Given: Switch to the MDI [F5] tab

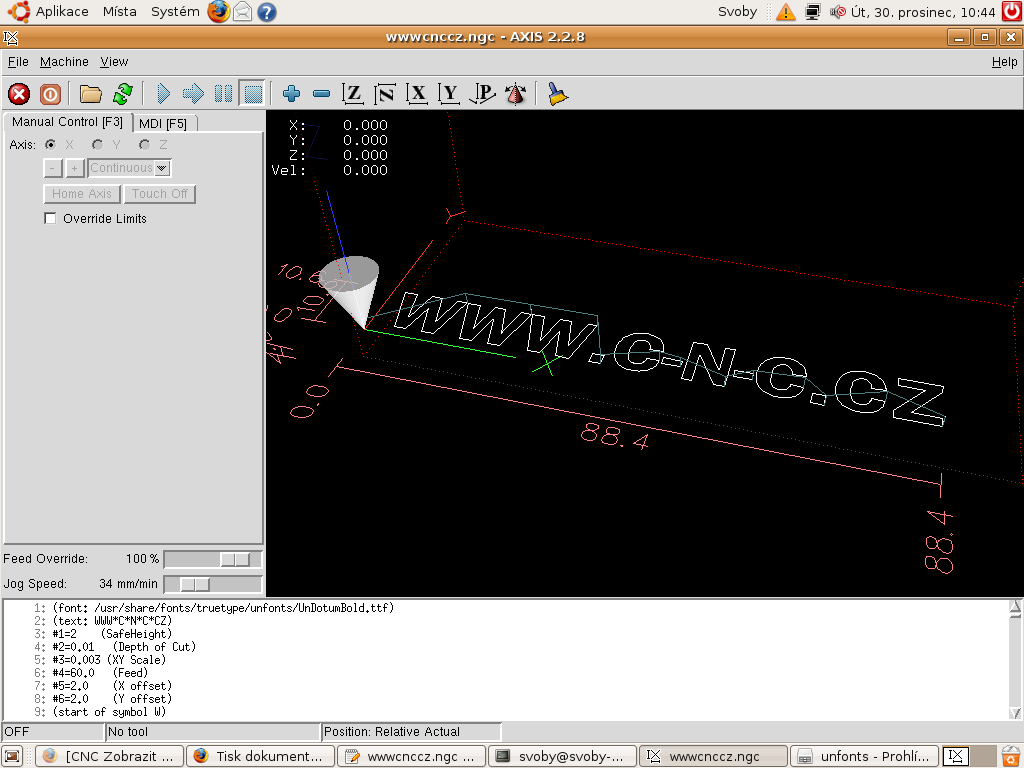Looking at the screenshot, I should 163,124.
